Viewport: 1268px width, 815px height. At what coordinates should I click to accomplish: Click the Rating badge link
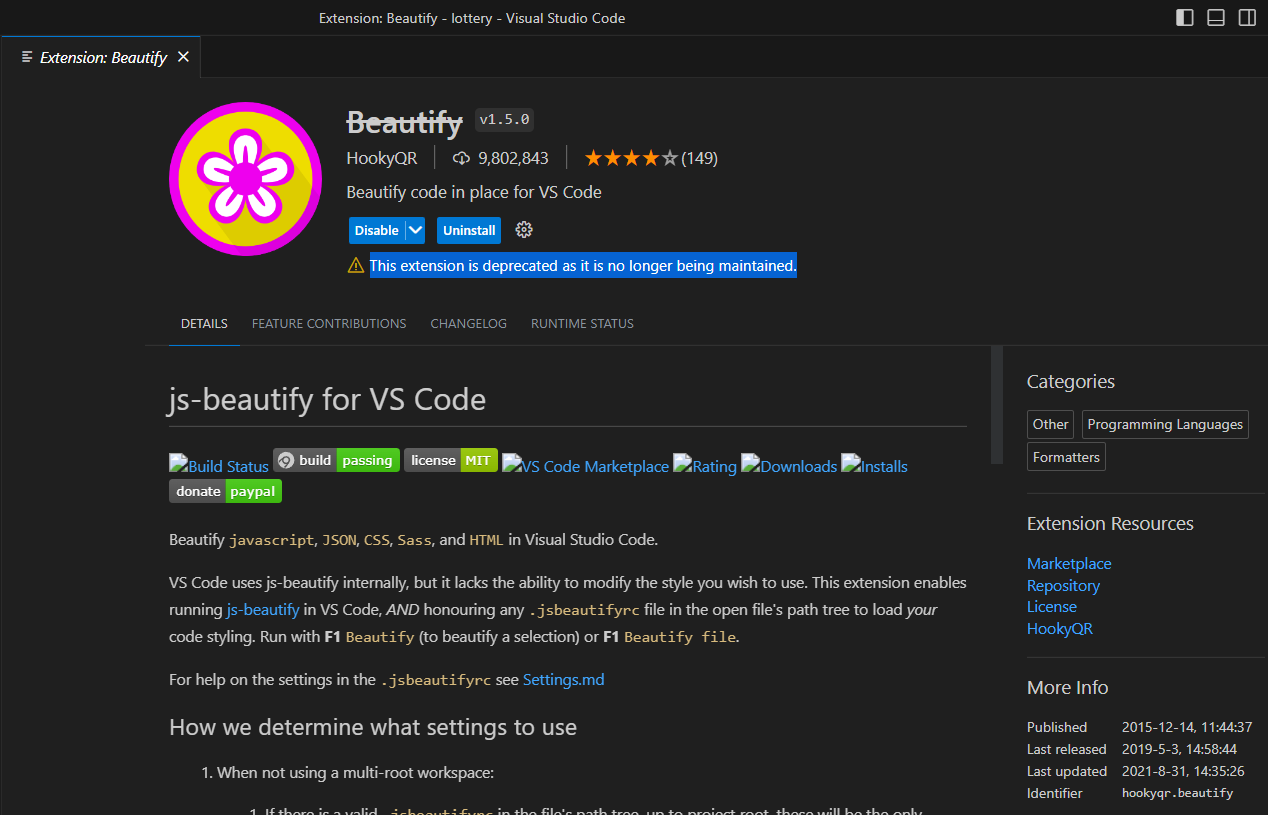[x=705, y=465]
